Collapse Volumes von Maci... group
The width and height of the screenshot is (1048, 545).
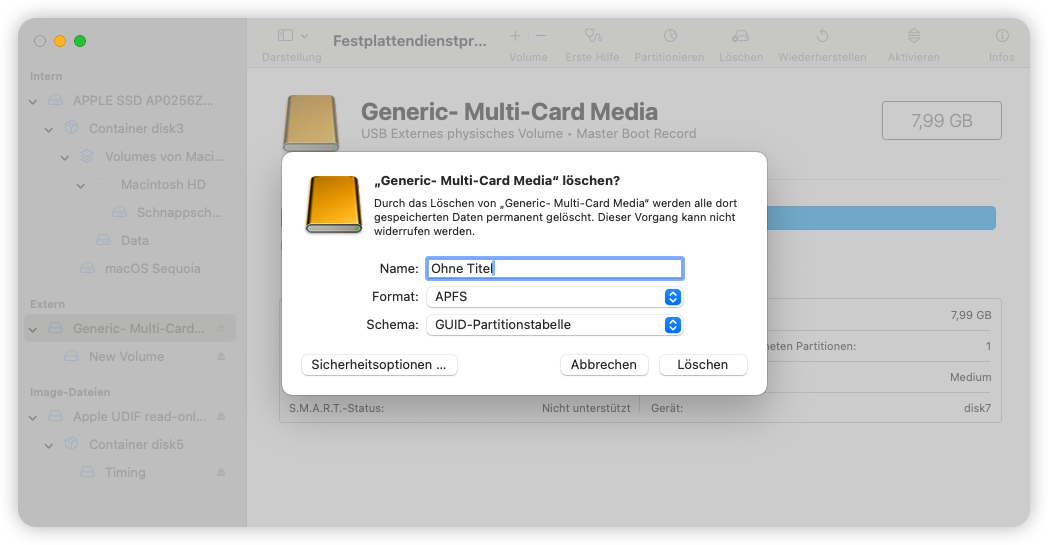pos(65,158)
